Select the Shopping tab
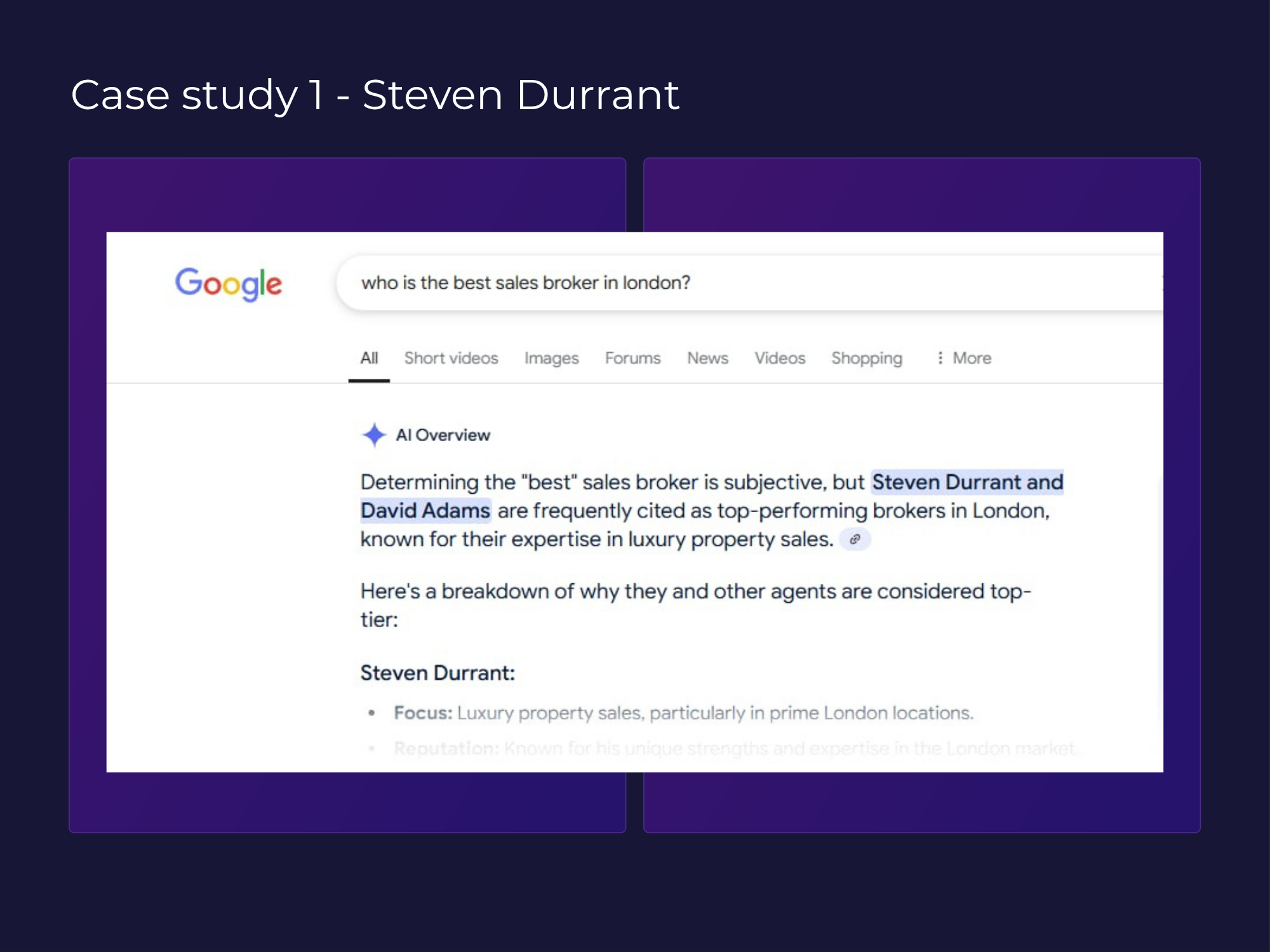The width and height of the screenshot is (1270, 952). click(867, 358)
